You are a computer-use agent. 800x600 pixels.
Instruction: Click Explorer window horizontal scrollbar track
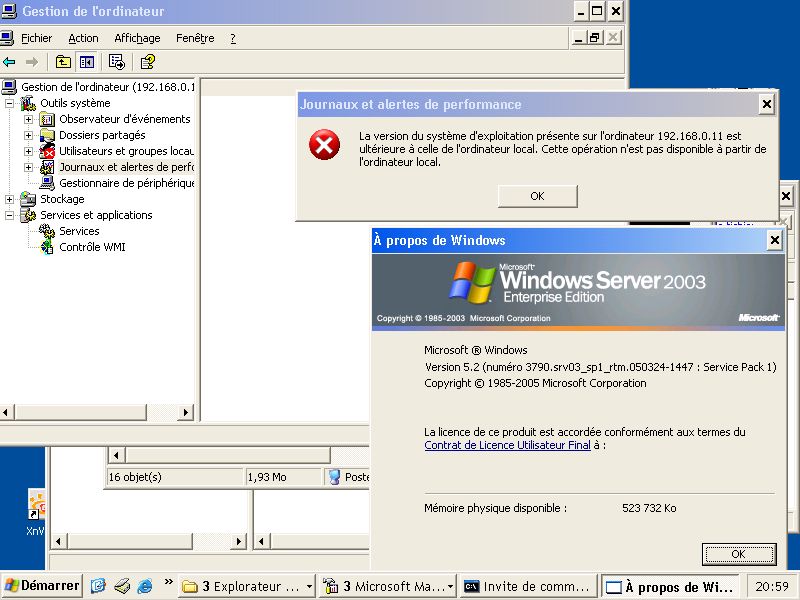coord(349,455)
